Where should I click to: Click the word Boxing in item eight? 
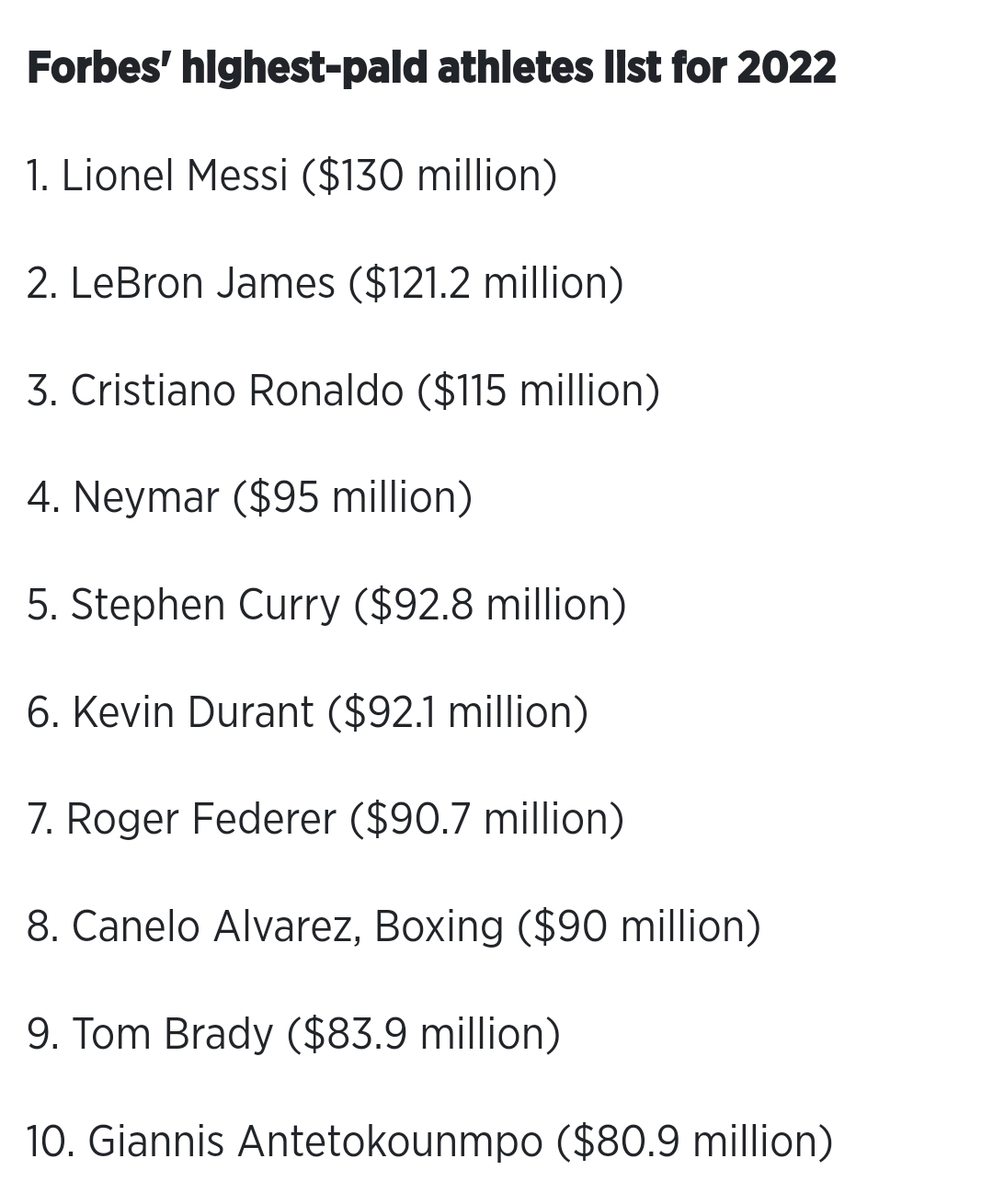pyautogui.click(x=439, y=927)
